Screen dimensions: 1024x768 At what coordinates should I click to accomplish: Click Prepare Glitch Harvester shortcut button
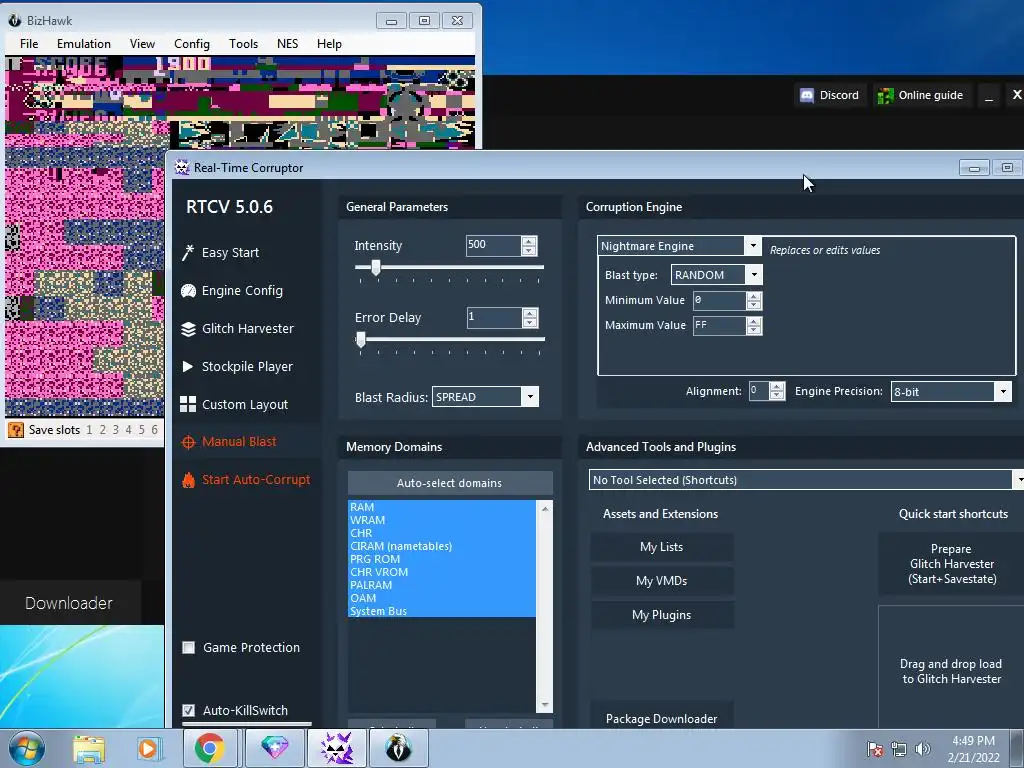tap(952, 564)
